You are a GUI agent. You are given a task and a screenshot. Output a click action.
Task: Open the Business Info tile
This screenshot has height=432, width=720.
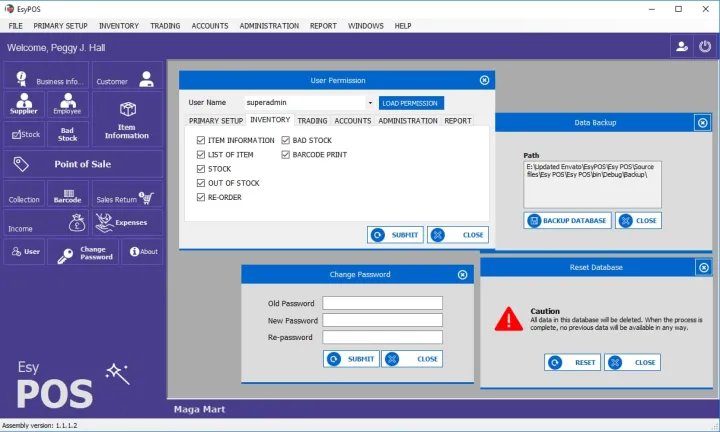pyautogui.click(x=46, y=76)
